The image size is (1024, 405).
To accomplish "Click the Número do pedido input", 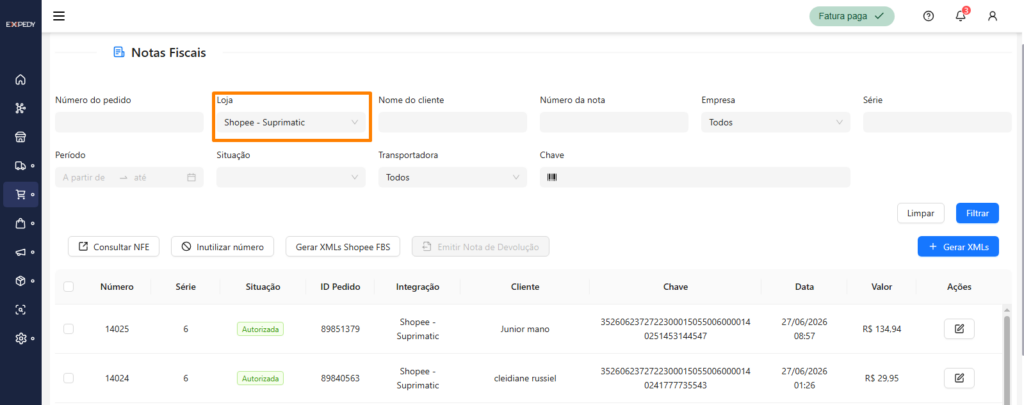I will click(129, 122).
